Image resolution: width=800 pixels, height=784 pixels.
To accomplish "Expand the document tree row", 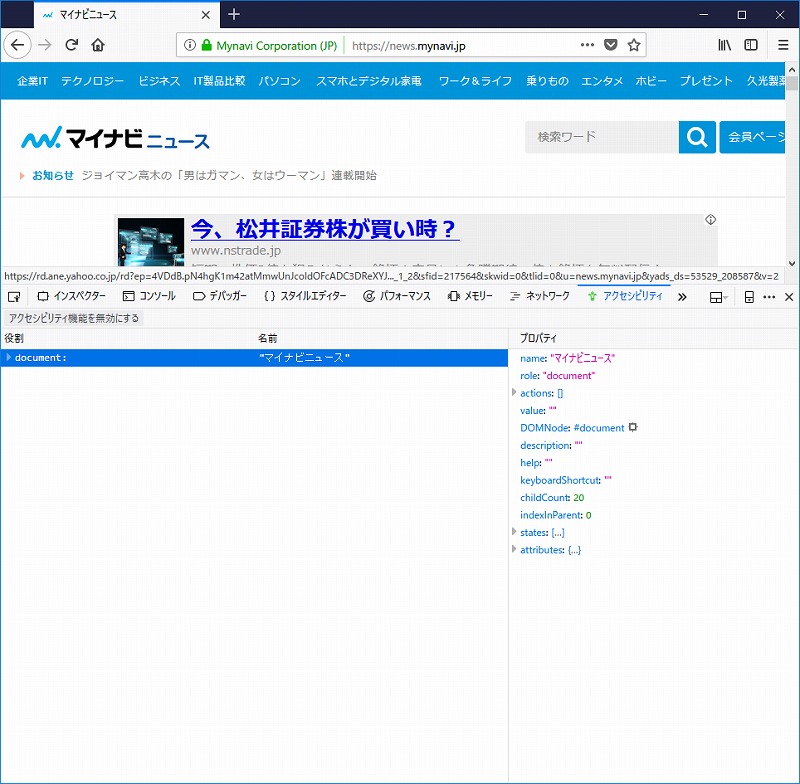I will (x=8, y=358).
